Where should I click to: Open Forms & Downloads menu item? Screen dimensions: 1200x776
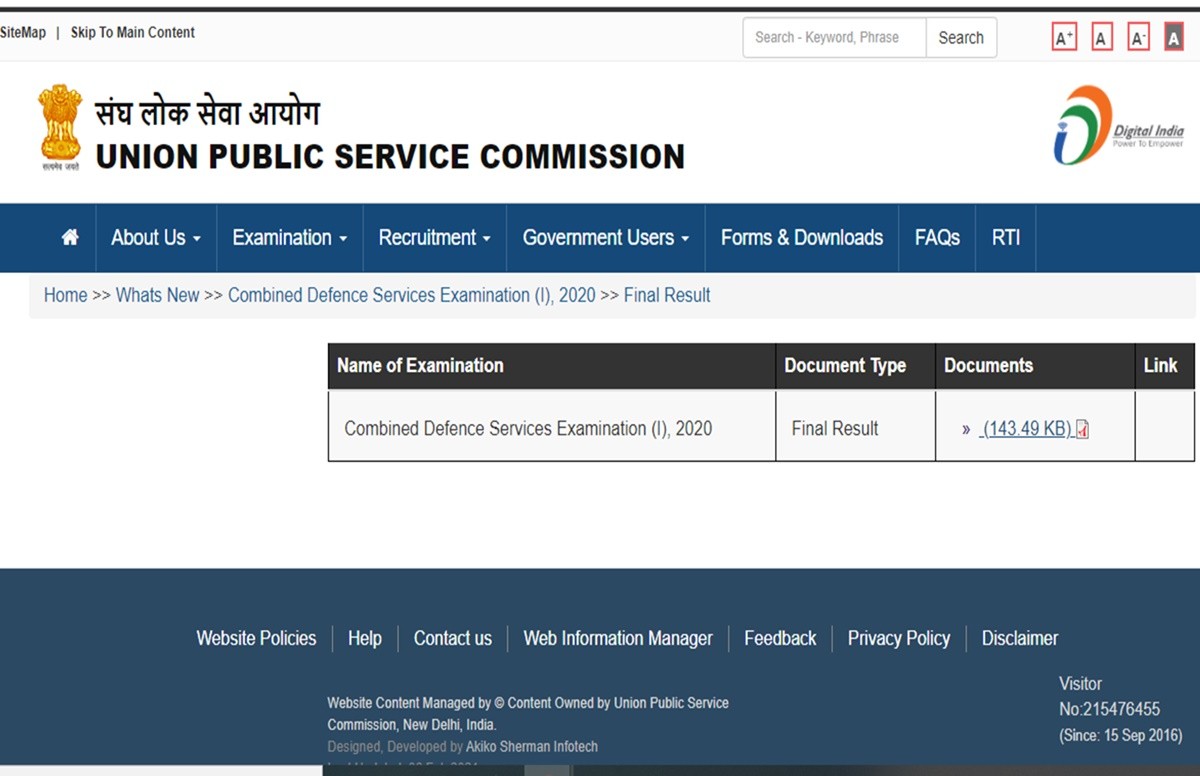[x=801, y=238]
